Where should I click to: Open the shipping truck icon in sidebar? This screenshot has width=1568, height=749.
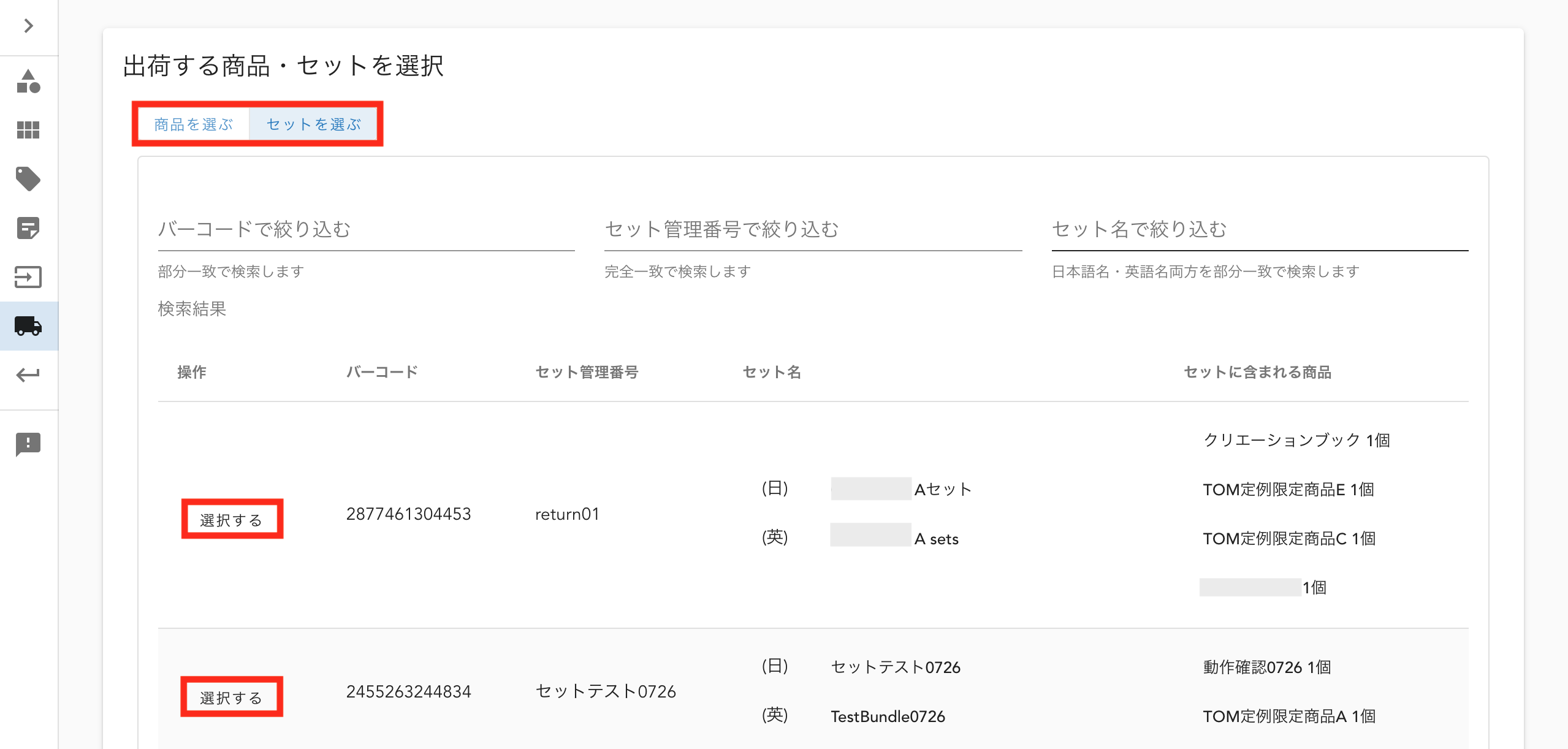pos(28,326)
